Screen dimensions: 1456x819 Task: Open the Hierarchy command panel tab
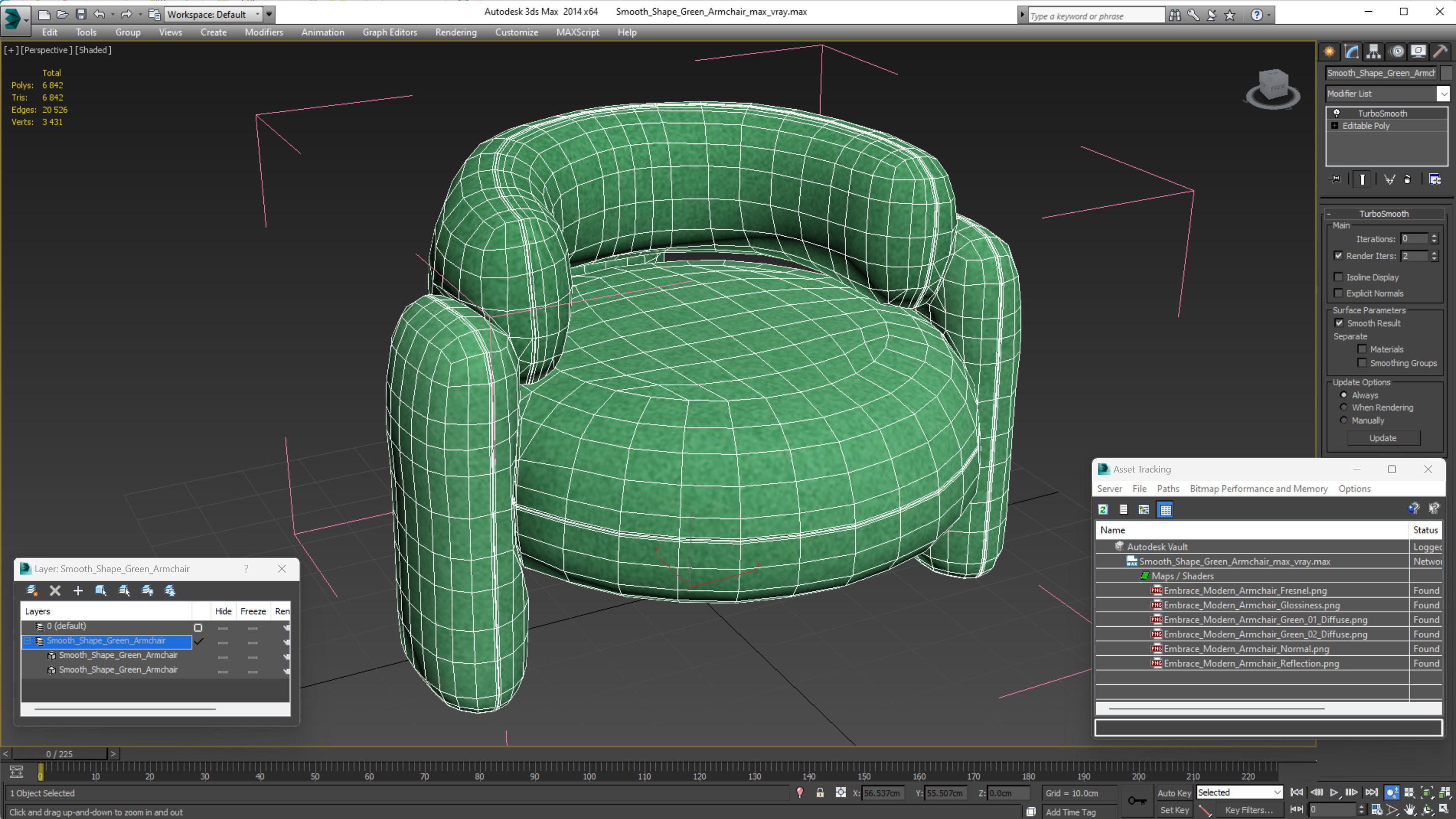click(1373, 52)
